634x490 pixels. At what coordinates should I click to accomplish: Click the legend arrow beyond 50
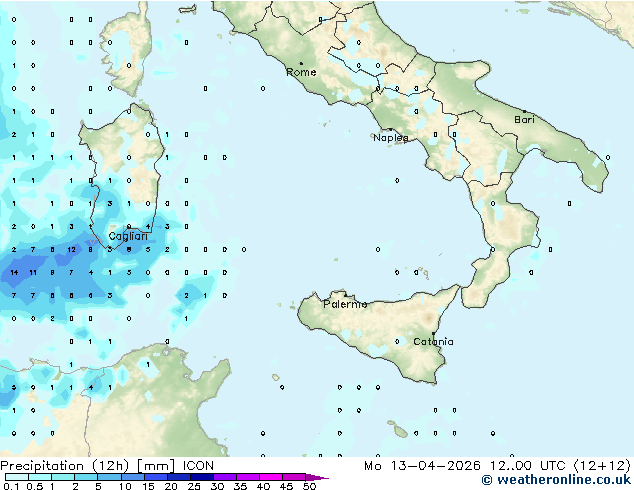point(317,477)
